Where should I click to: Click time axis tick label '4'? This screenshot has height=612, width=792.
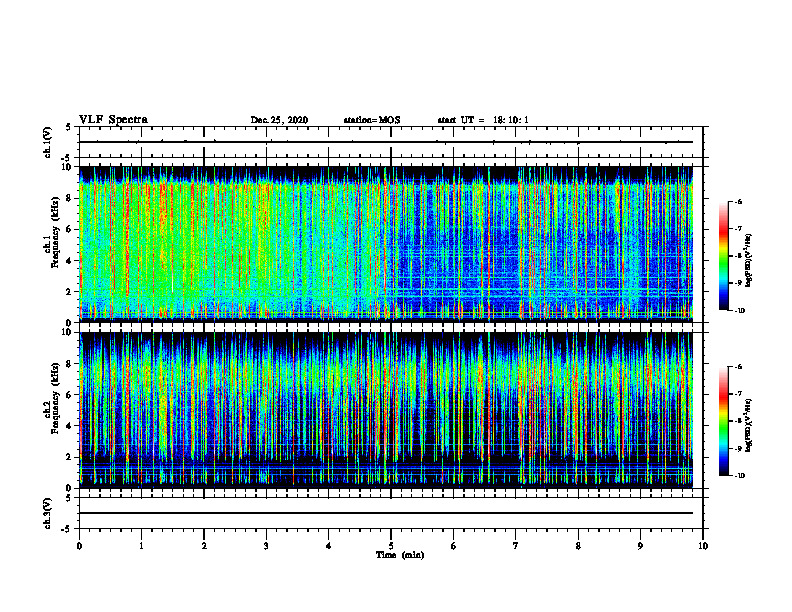(x=328, y=546)
